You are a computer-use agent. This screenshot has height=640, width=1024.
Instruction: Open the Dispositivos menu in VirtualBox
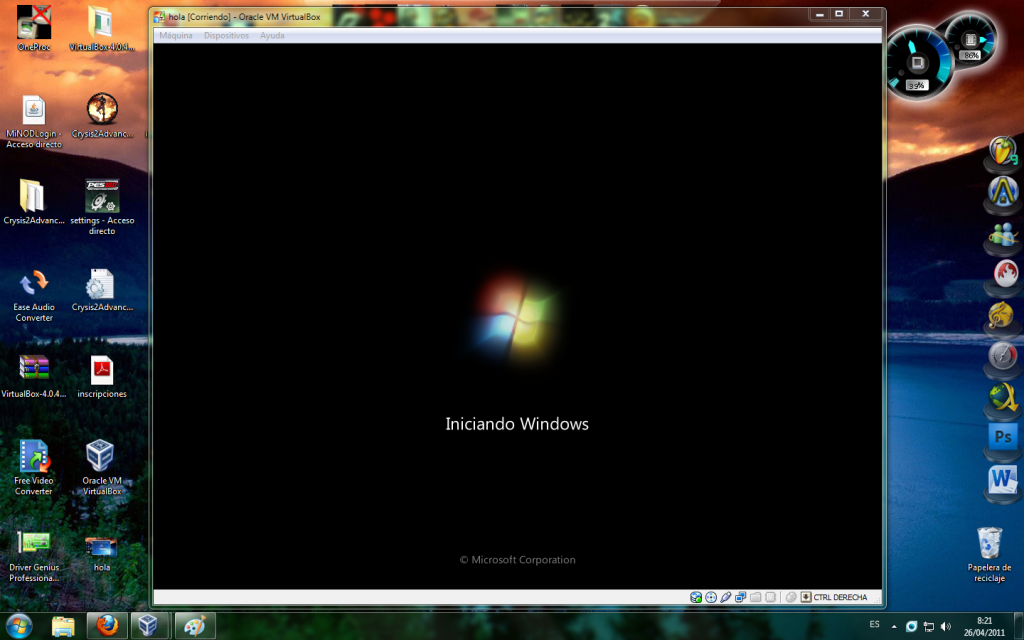coord(226,35)
